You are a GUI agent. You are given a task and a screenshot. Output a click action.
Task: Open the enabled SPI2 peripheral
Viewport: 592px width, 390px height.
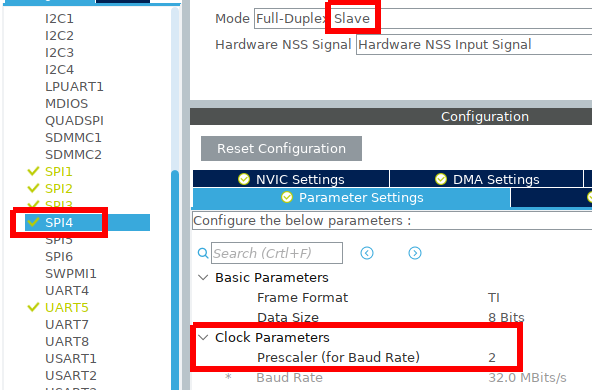(59, 188)
